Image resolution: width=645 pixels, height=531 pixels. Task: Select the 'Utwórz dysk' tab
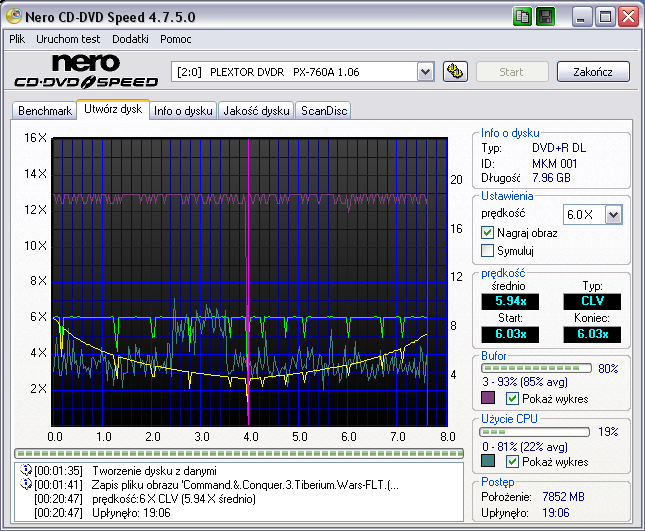click(113, 109)
